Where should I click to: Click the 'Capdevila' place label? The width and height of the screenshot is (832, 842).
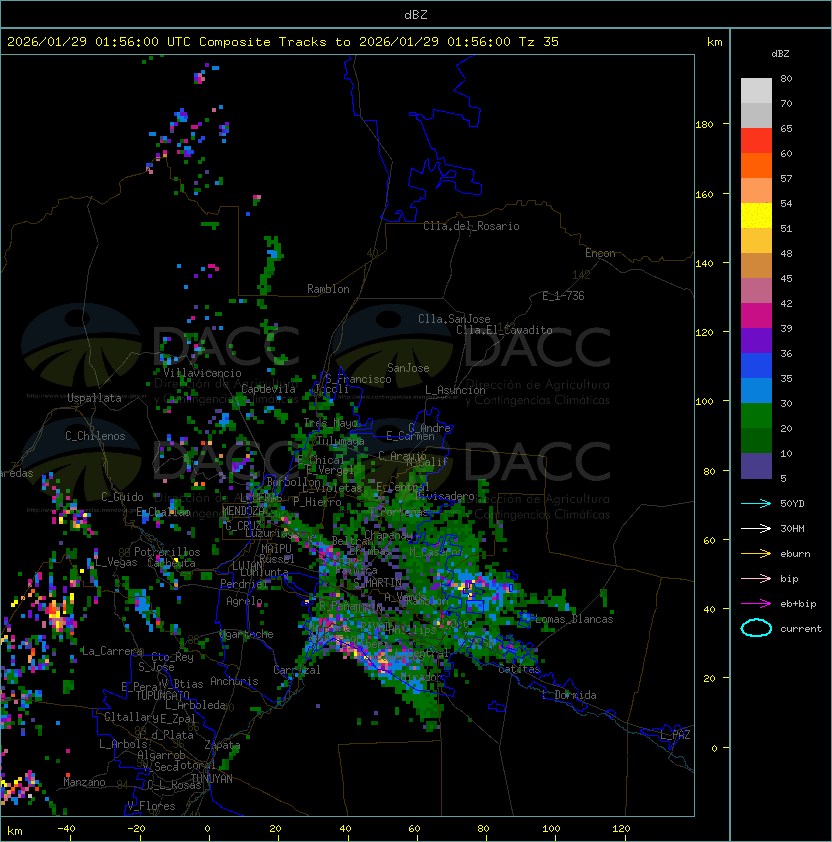coord(268,389)
